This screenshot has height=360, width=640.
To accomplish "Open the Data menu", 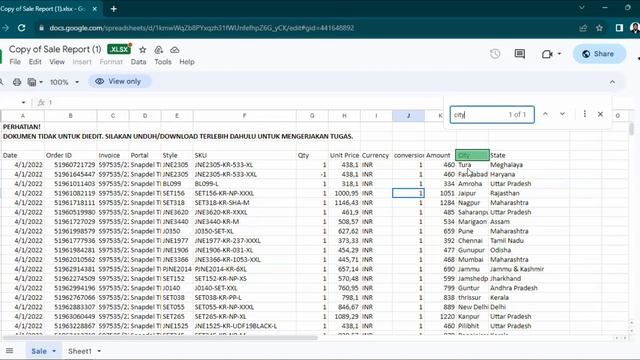I will [138, 62].
